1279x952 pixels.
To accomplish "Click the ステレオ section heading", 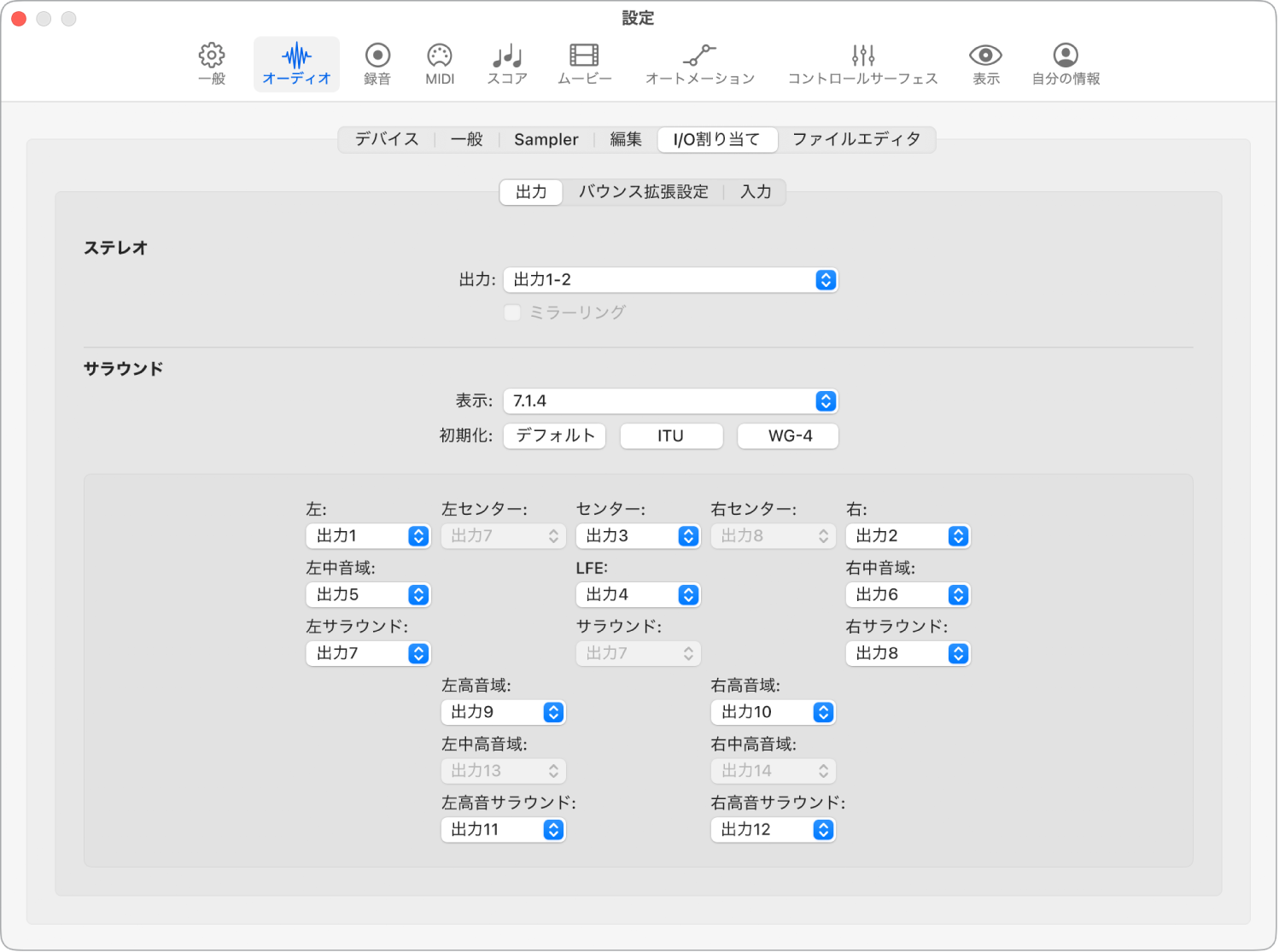I will pyautogui.click(x=115, y=248).
